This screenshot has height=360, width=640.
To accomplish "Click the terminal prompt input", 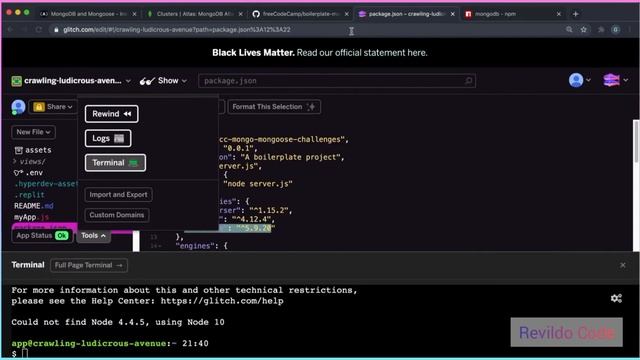I will (x=25, y=353).
